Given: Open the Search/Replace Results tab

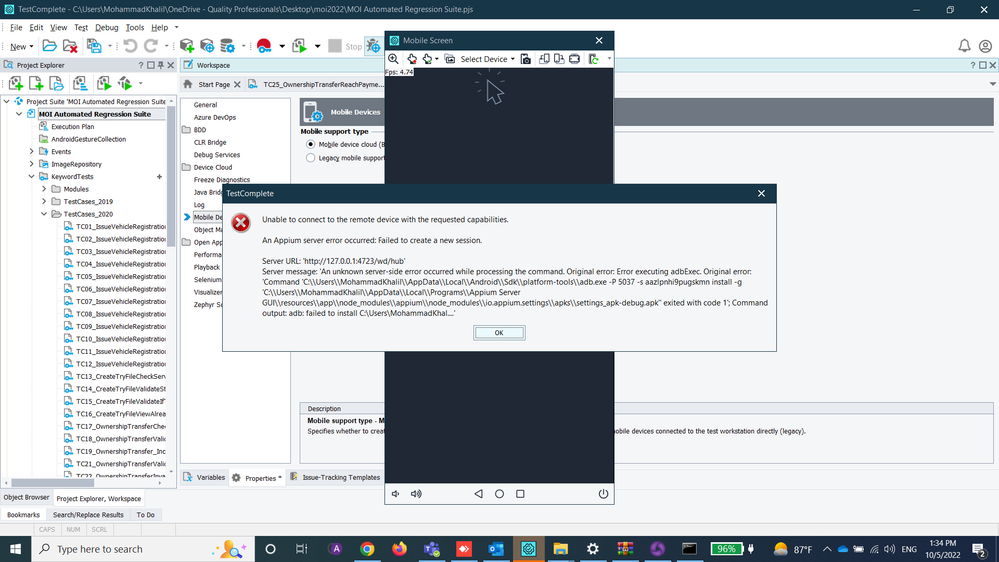Looking at the screenshot, I should 88,515.
